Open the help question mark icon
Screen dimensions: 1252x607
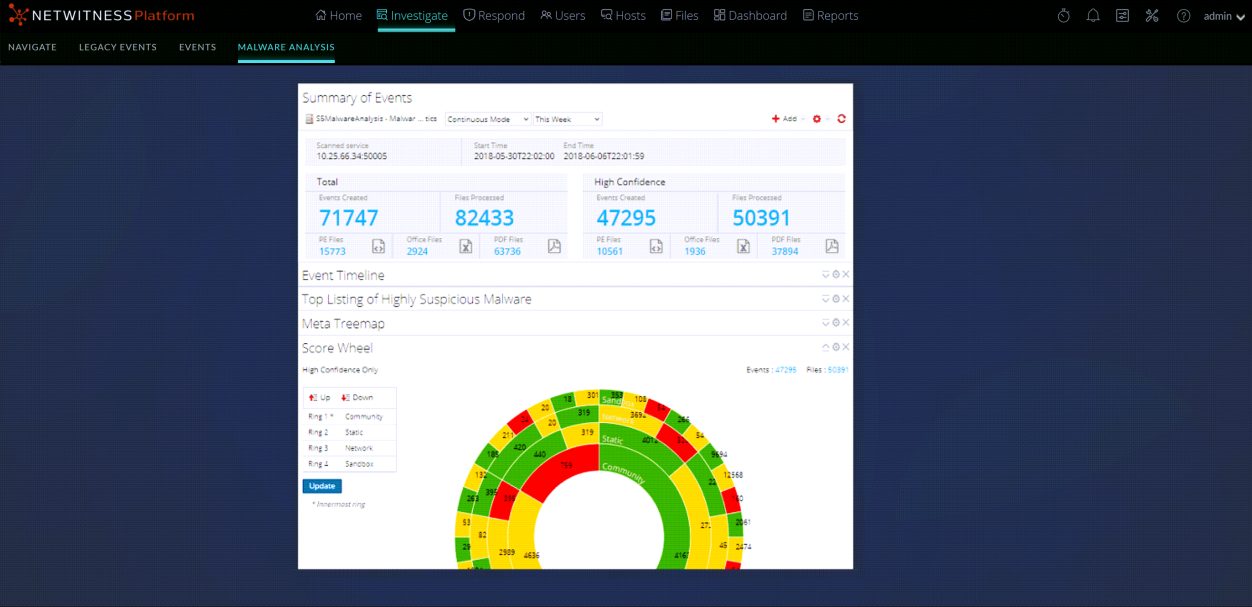1183,16
